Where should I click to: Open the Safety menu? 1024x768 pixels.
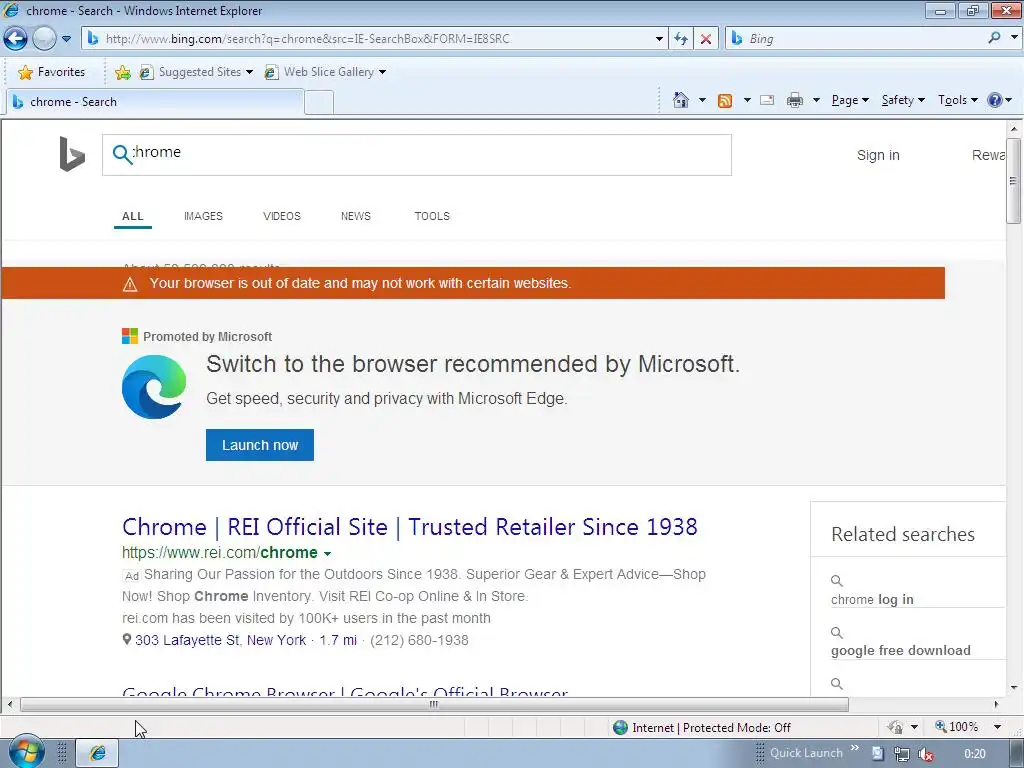coord(903,100)
